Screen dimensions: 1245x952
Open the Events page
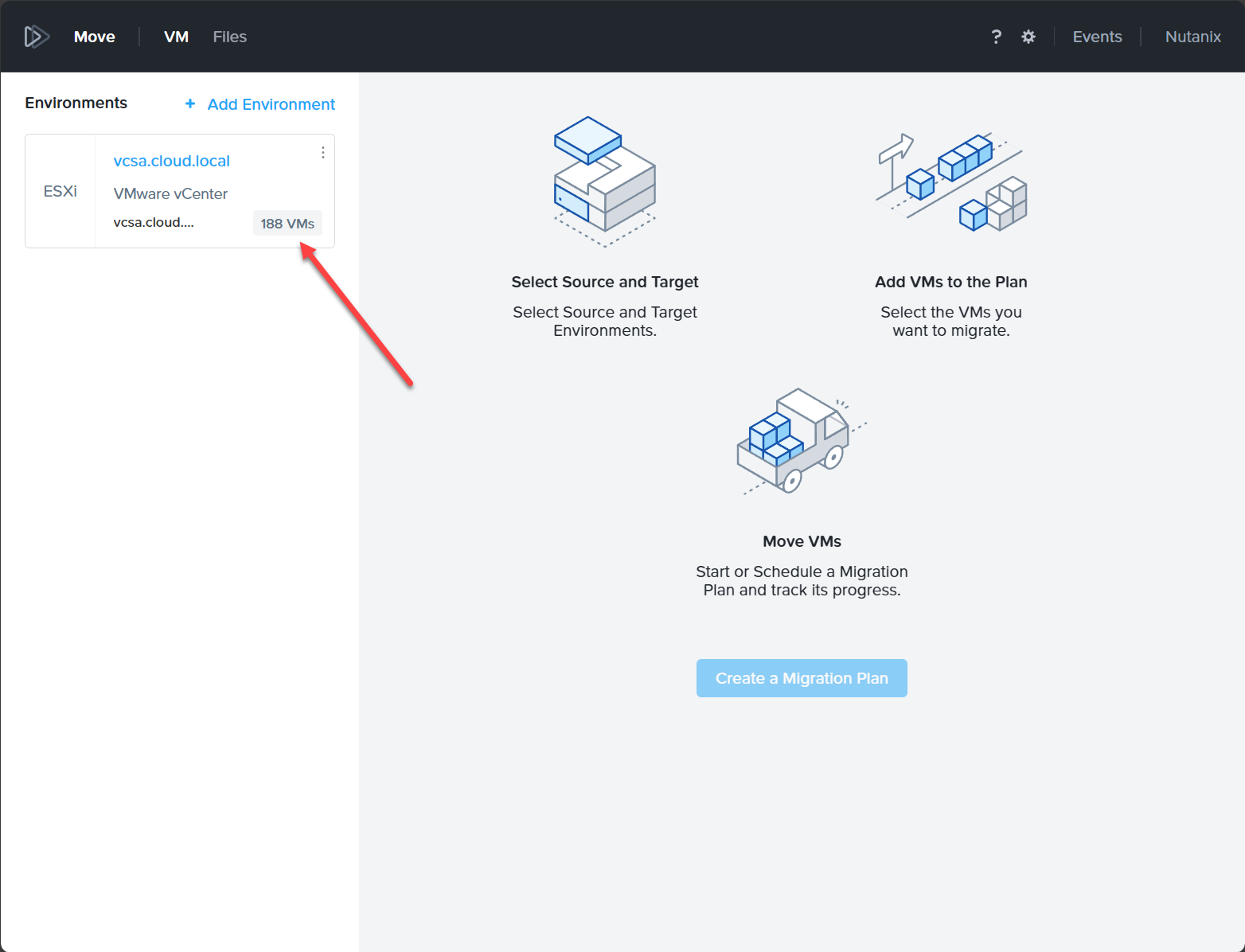coord(1097,37)
